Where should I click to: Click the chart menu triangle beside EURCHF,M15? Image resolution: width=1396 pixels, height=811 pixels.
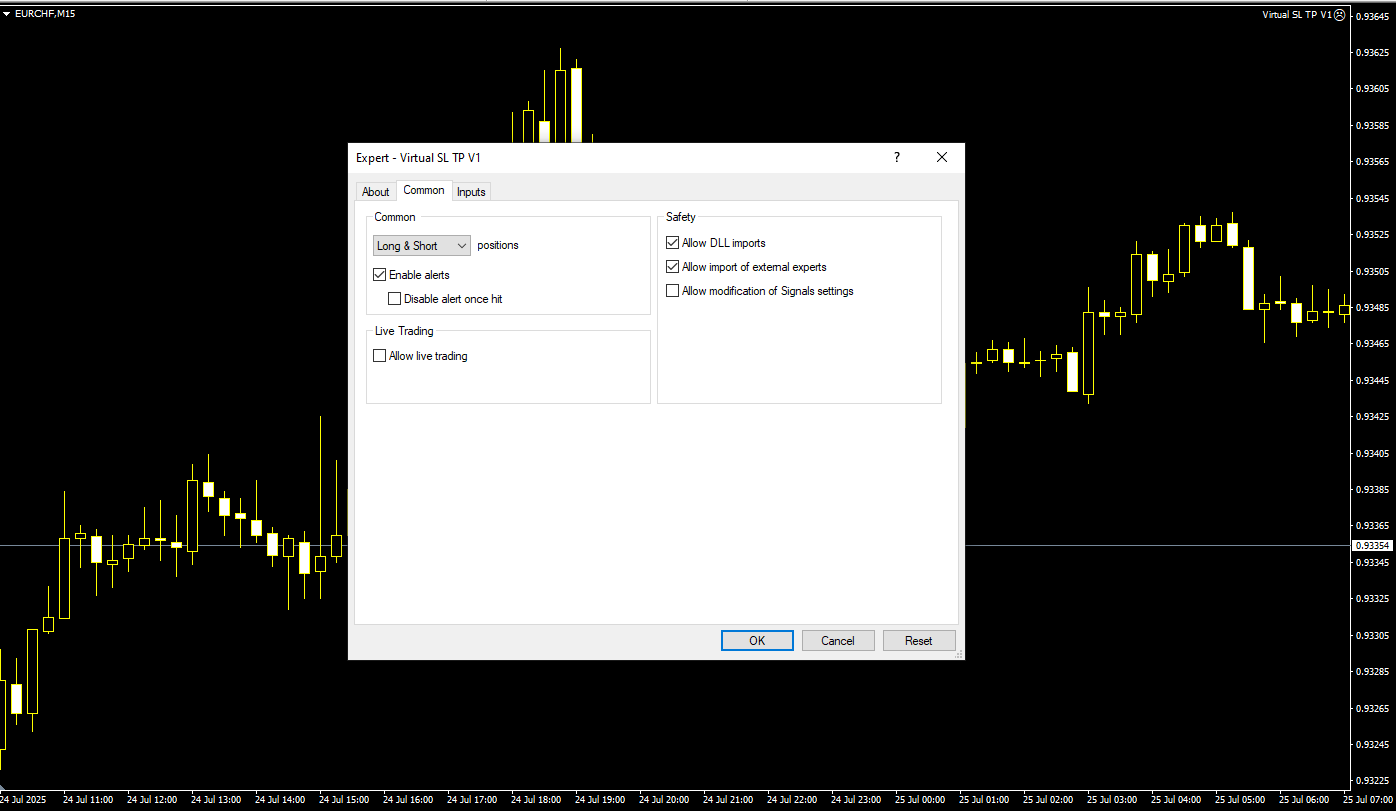(x=7, y=14)
